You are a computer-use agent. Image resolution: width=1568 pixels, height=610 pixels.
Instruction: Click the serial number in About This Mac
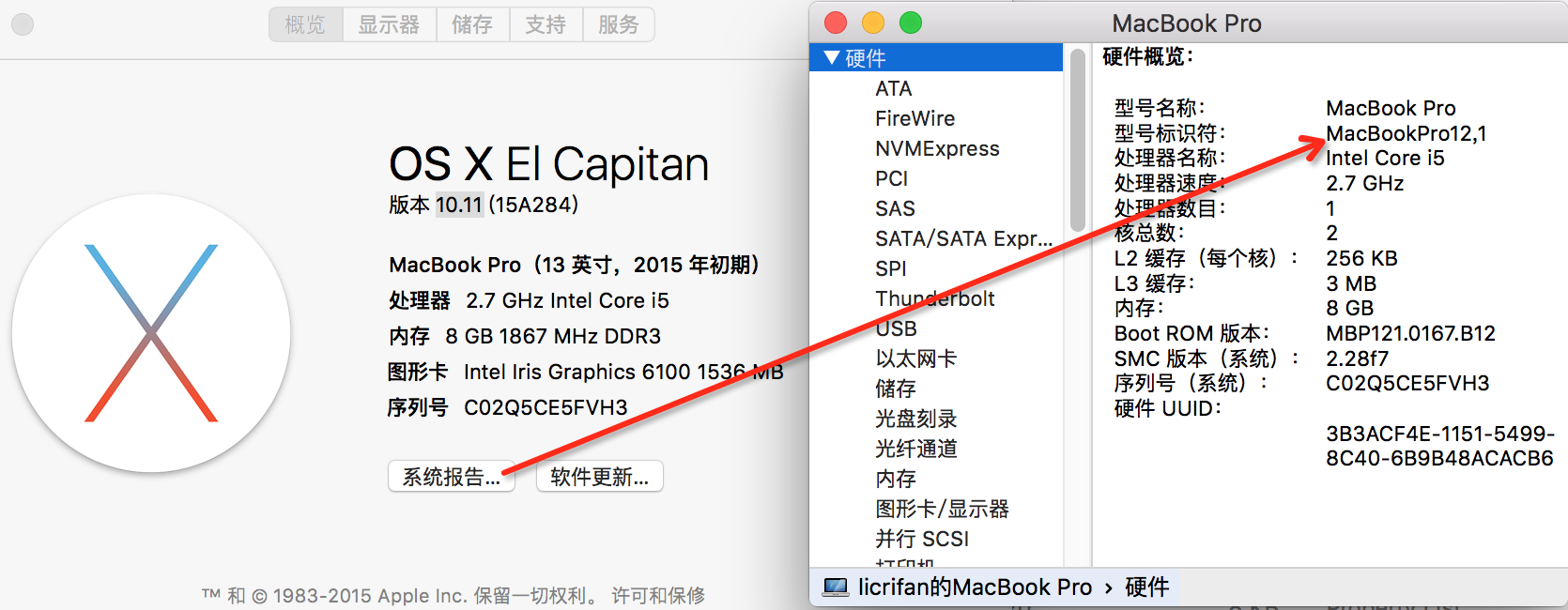[x=546, y=407]
